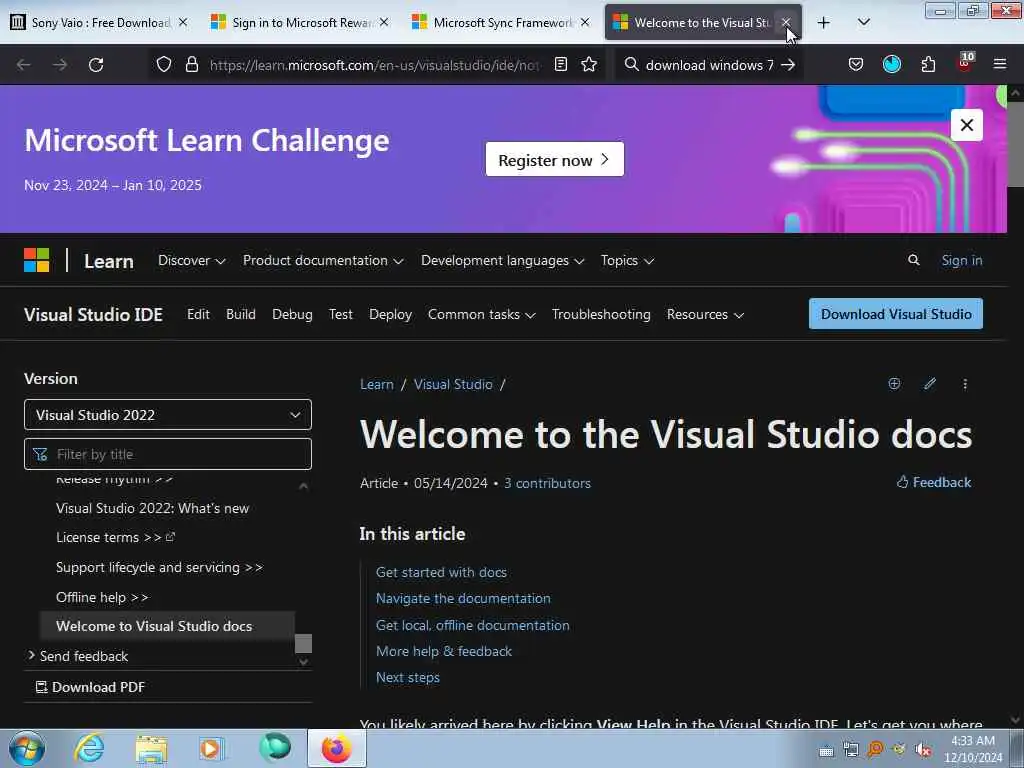Close the Microsoft Sync Framework tab
Viewport: 1024px width, 768px height.
click(584, 22)
